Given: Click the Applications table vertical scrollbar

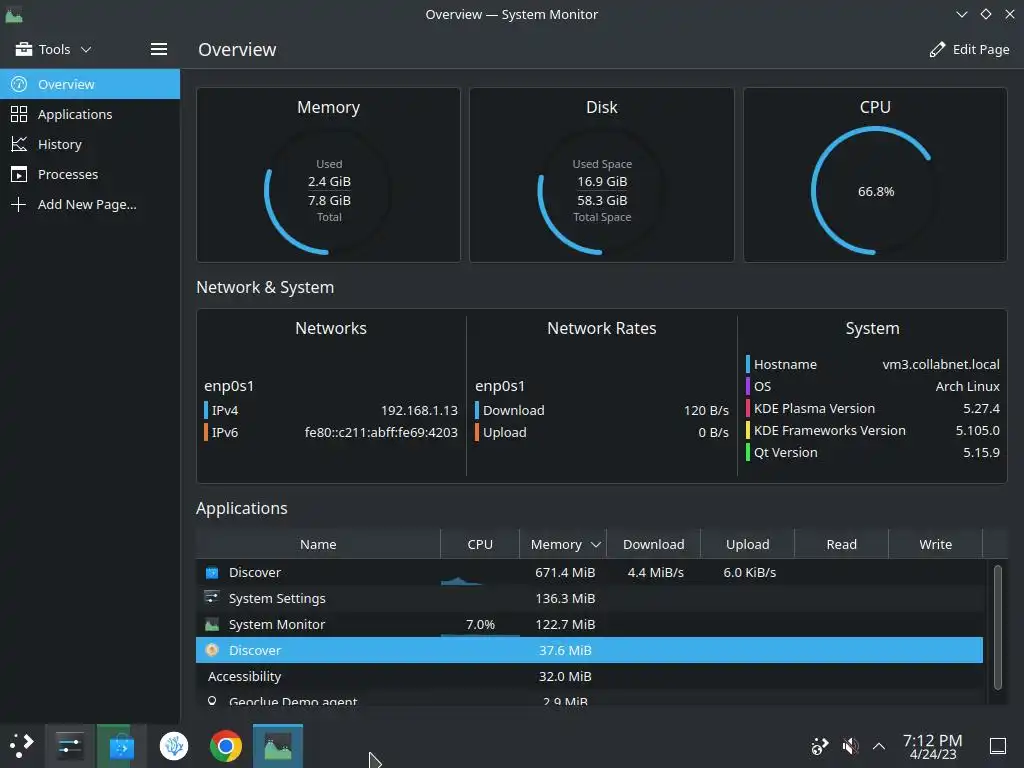Looking at the screenshot, I should click(x=997, y=627).
